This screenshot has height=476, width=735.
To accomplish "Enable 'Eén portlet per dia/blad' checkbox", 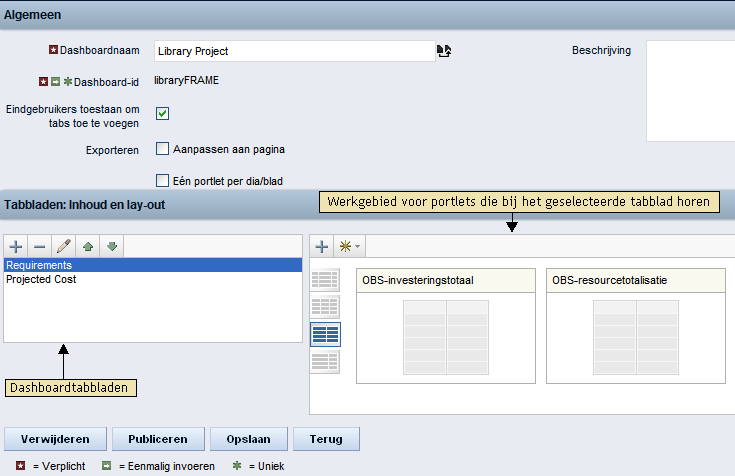I will click(x=162, y=181).
